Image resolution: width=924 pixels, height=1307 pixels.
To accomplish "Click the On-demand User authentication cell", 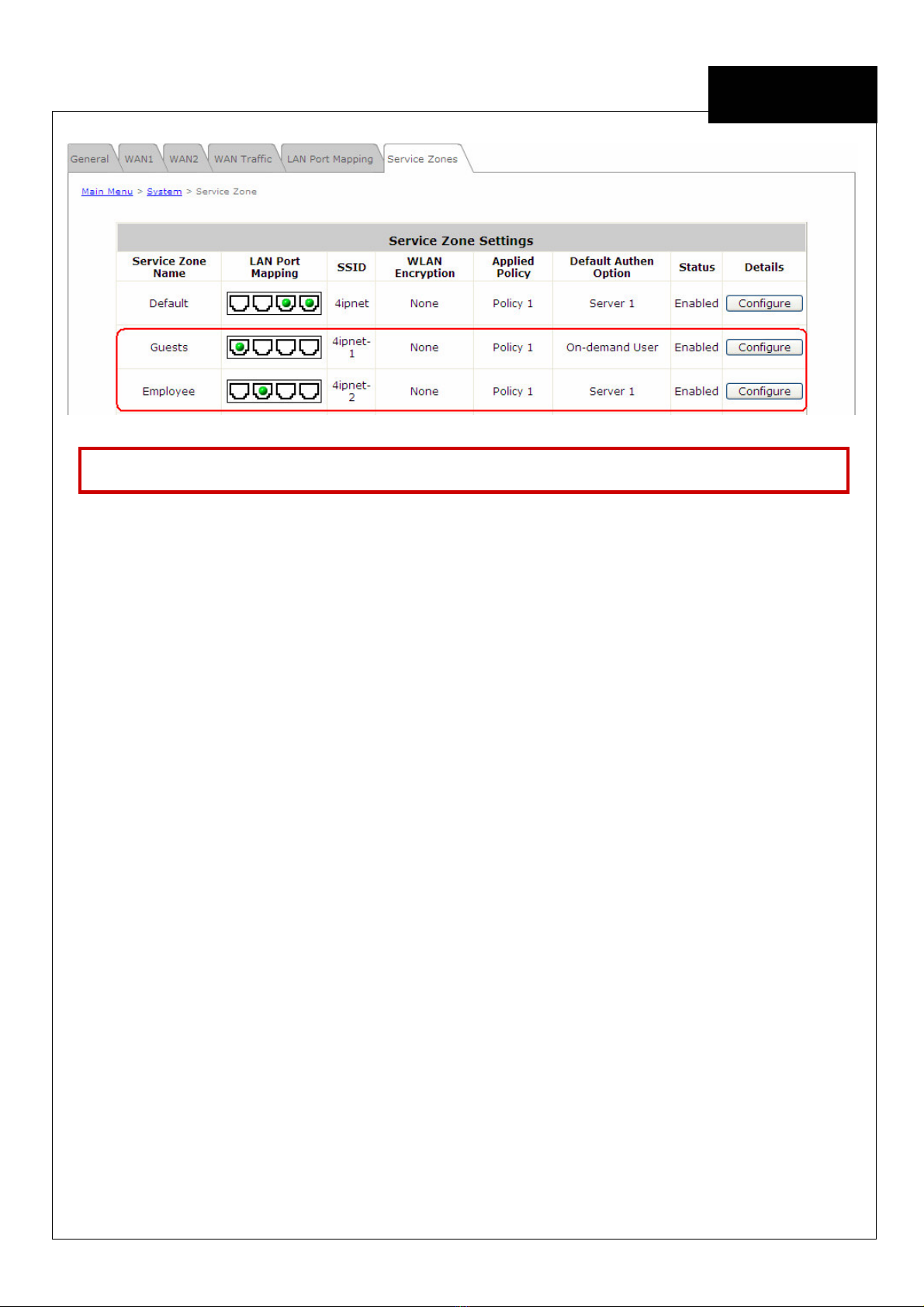I will (x=612, y=347).
